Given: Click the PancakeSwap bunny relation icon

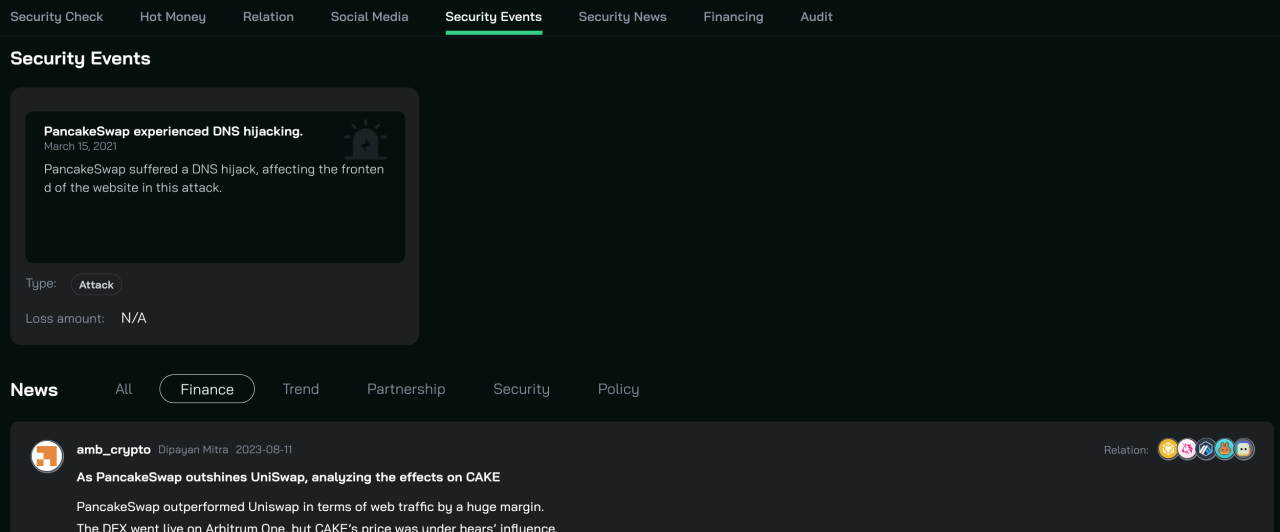Looking at the screenshot, I should pos(1225,449).
